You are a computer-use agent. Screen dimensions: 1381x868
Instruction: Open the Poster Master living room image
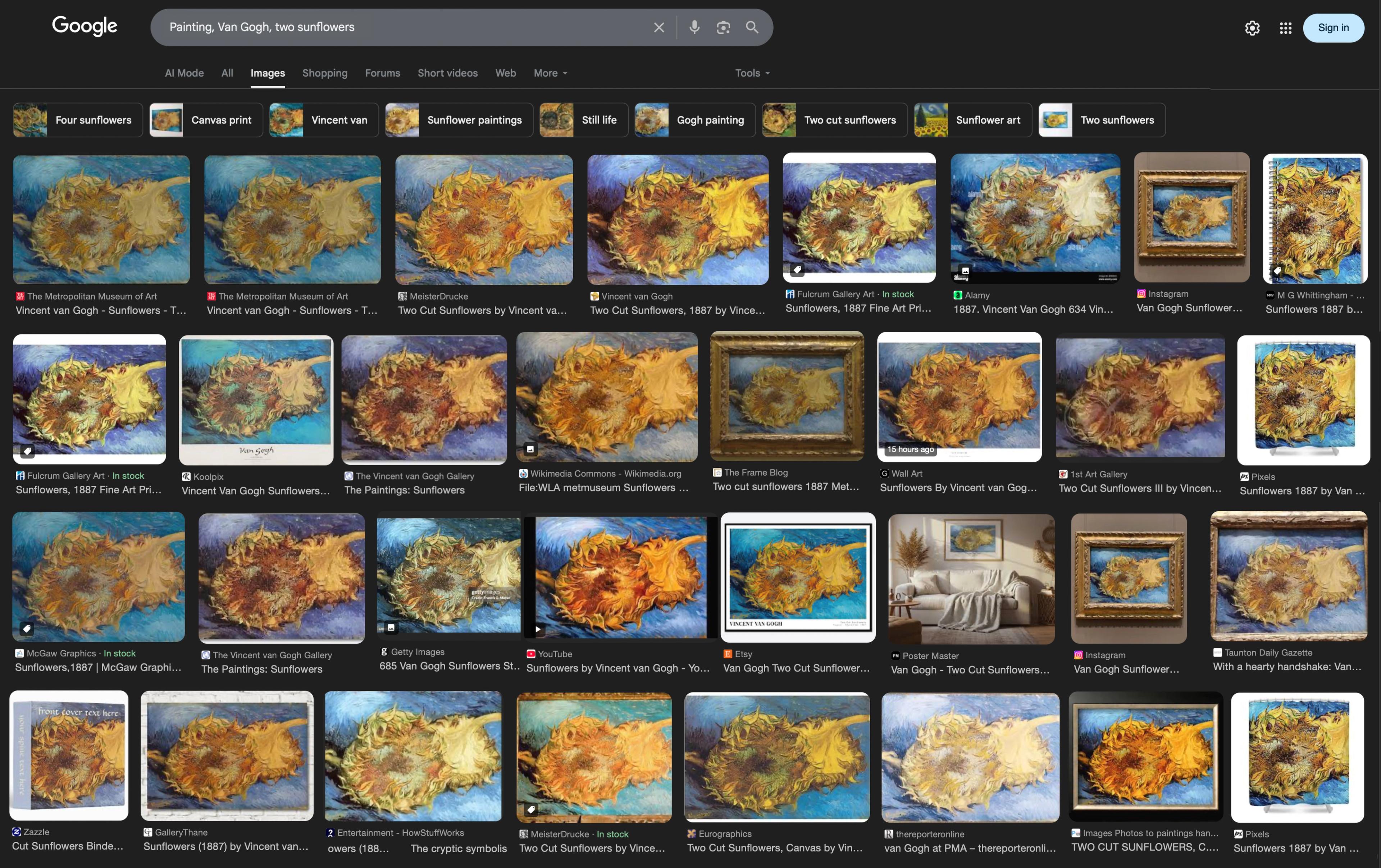[x=971, y=579]
